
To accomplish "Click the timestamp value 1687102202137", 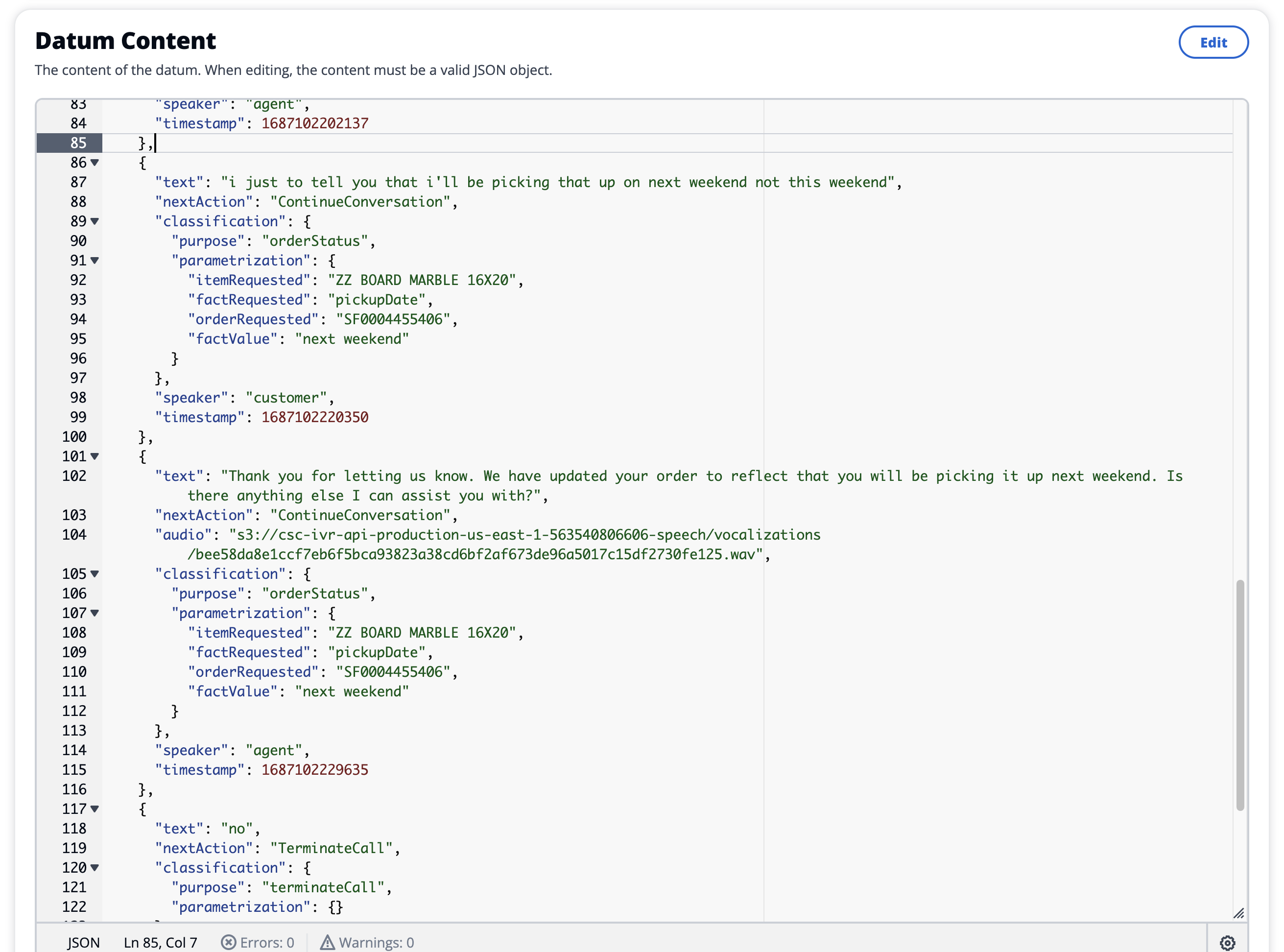I will 315,123.
